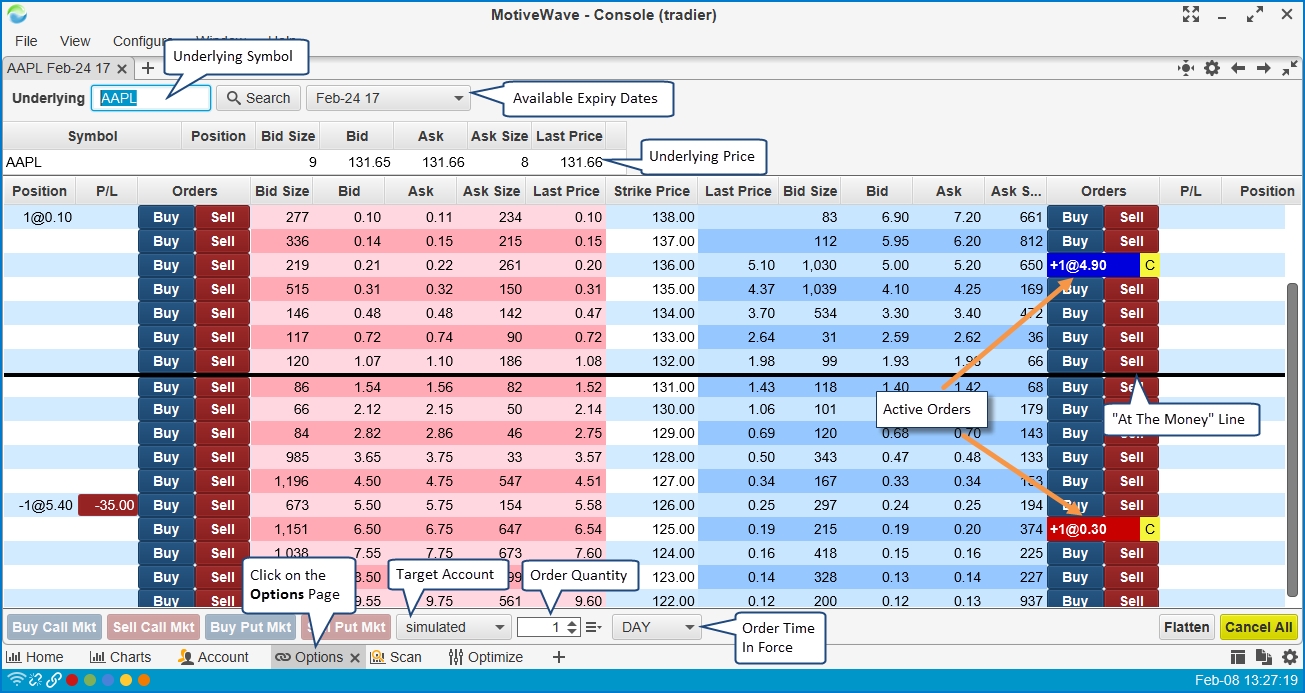Close the AAPL Feb-24 17 tab
The width and height of the screenshot is (1305, 693).
pyautogui.click(x=122, y=69)
